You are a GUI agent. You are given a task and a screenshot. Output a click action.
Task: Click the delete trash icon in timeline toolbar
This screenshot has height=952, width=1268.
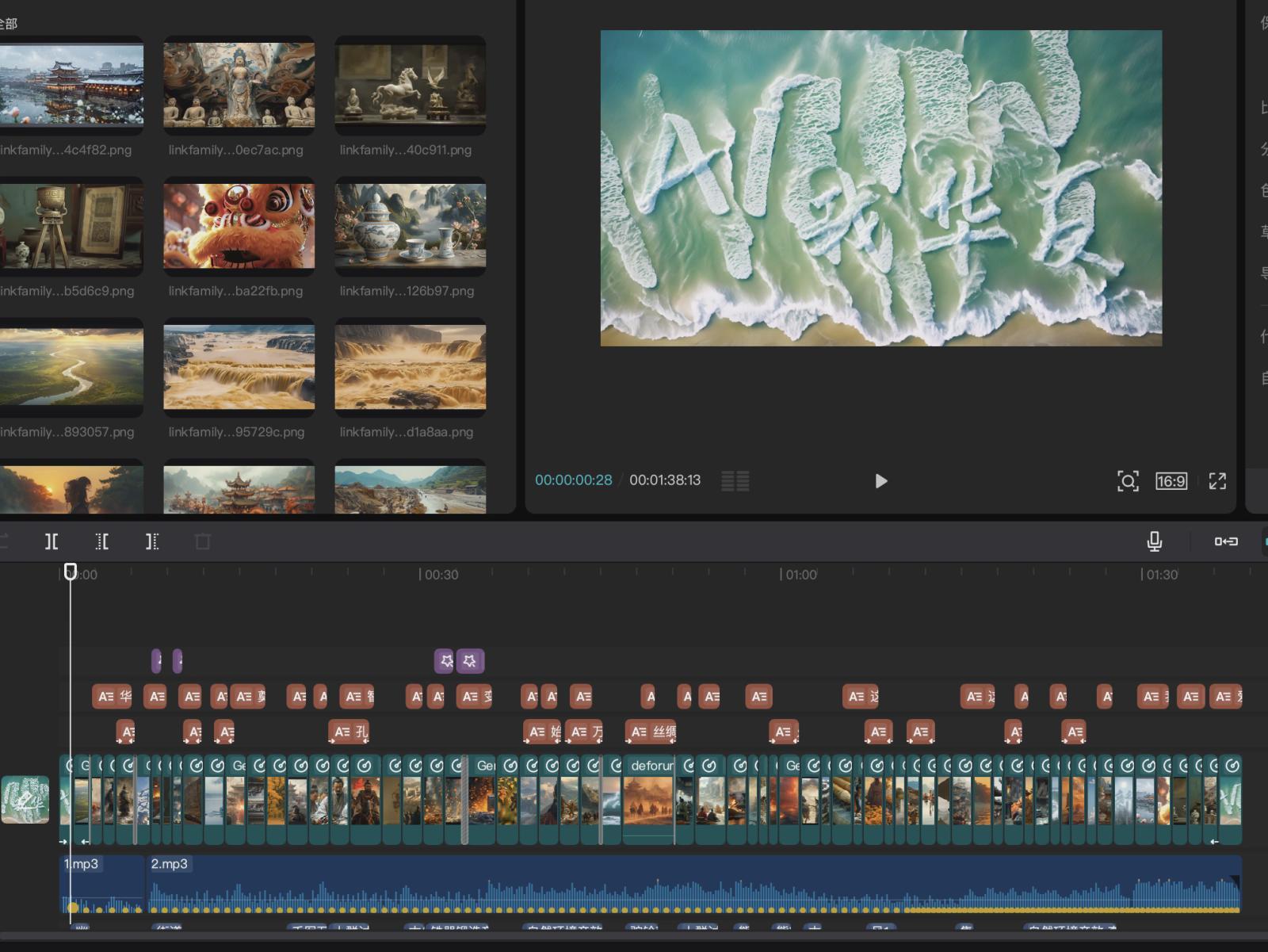pos(203,541)
